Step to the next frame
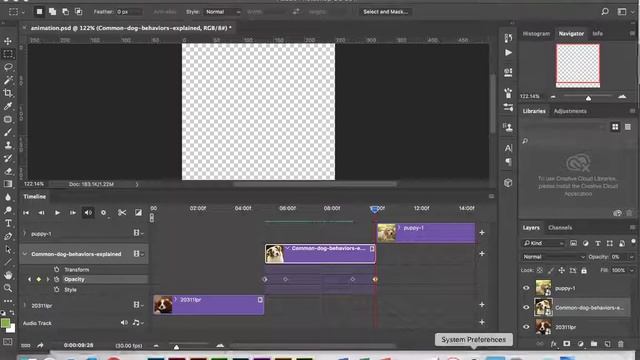 click(72, 213)
